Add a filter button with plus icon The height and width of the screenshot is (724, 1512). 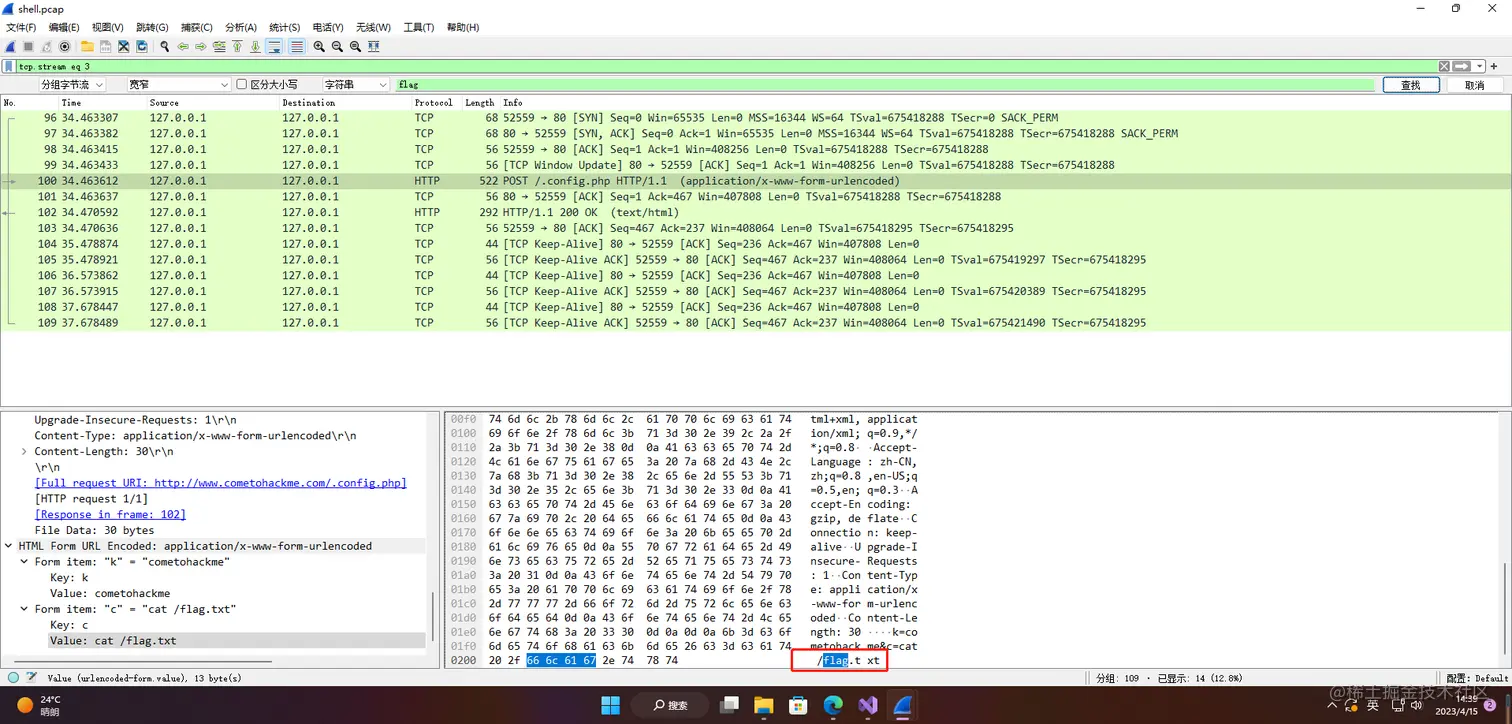pos(1494,66)
